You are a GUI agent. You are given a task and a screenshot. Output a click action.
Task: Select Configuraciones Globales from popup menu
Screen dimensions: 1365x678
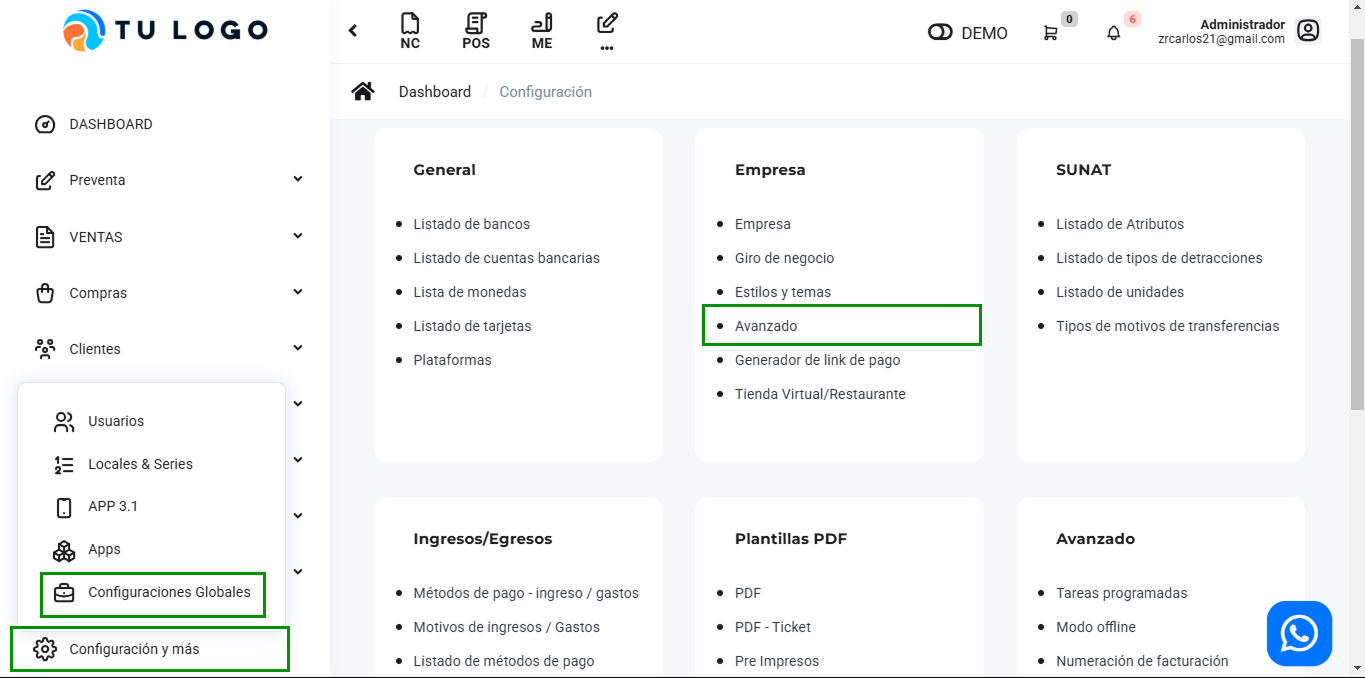tap(169, 592)
